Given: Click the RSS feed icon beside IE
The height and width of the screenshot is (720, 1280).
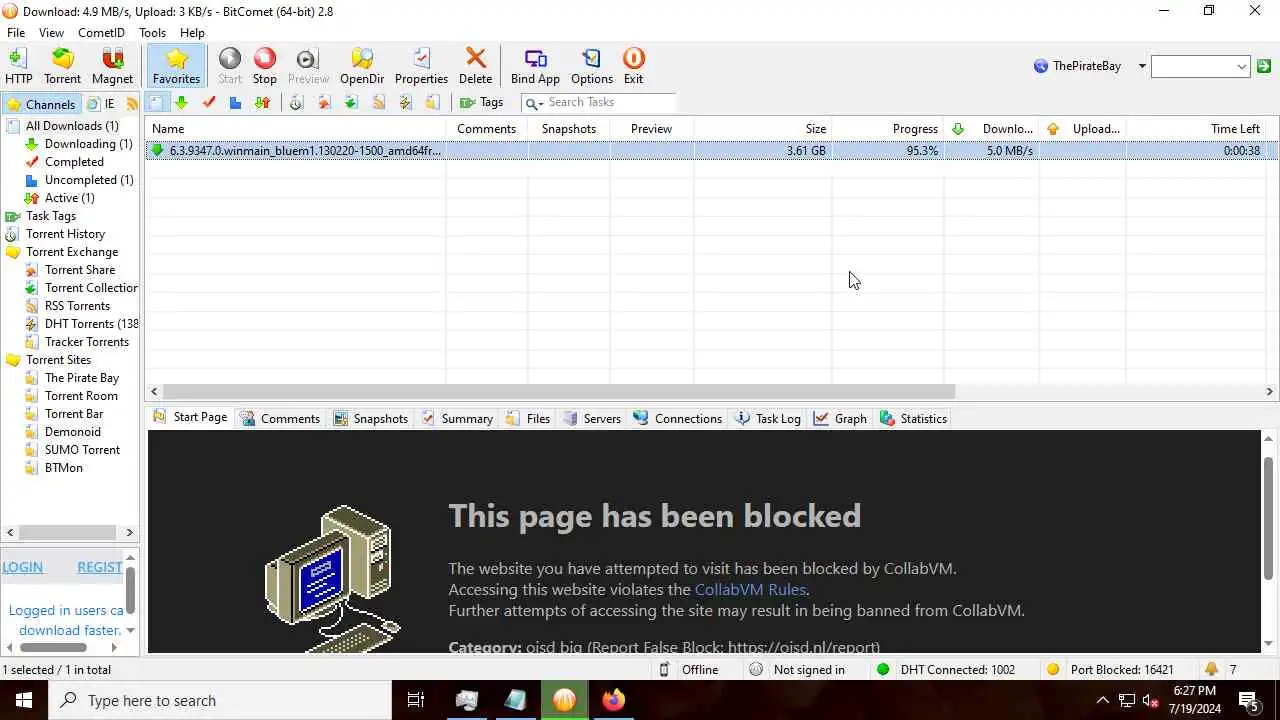Looking at the screenshot, I should pos(131,104).
